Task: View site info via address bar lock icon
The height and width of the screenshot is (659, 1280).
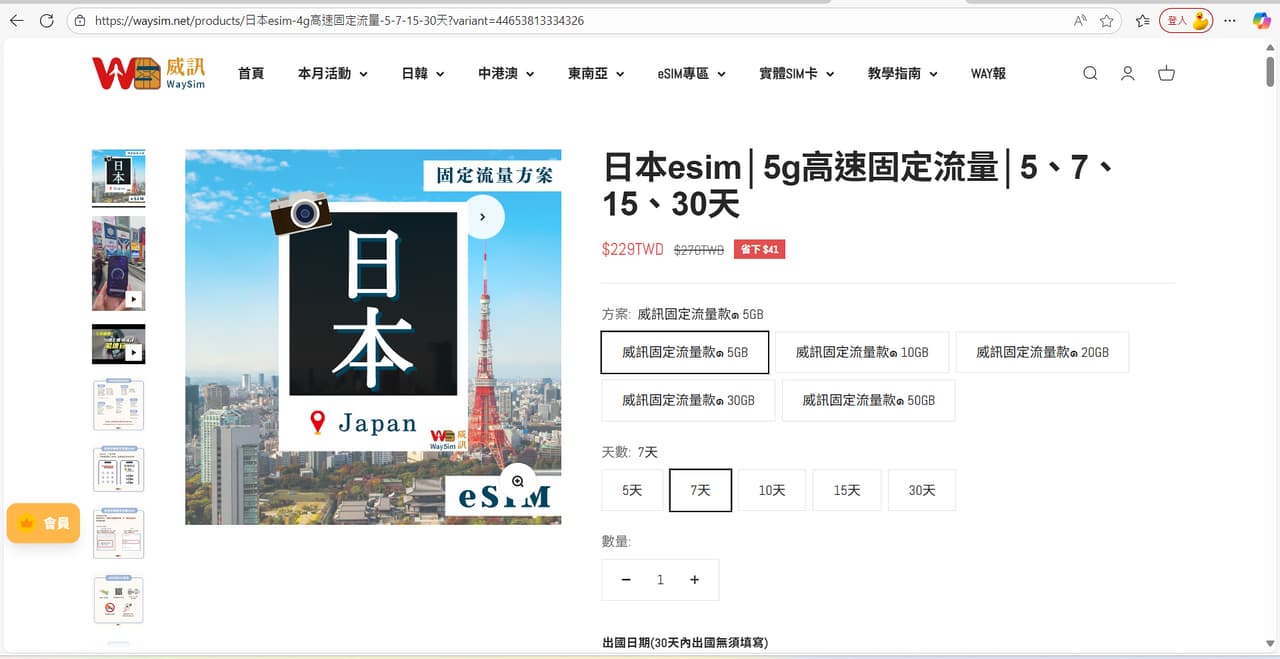Action: [80, 20]
